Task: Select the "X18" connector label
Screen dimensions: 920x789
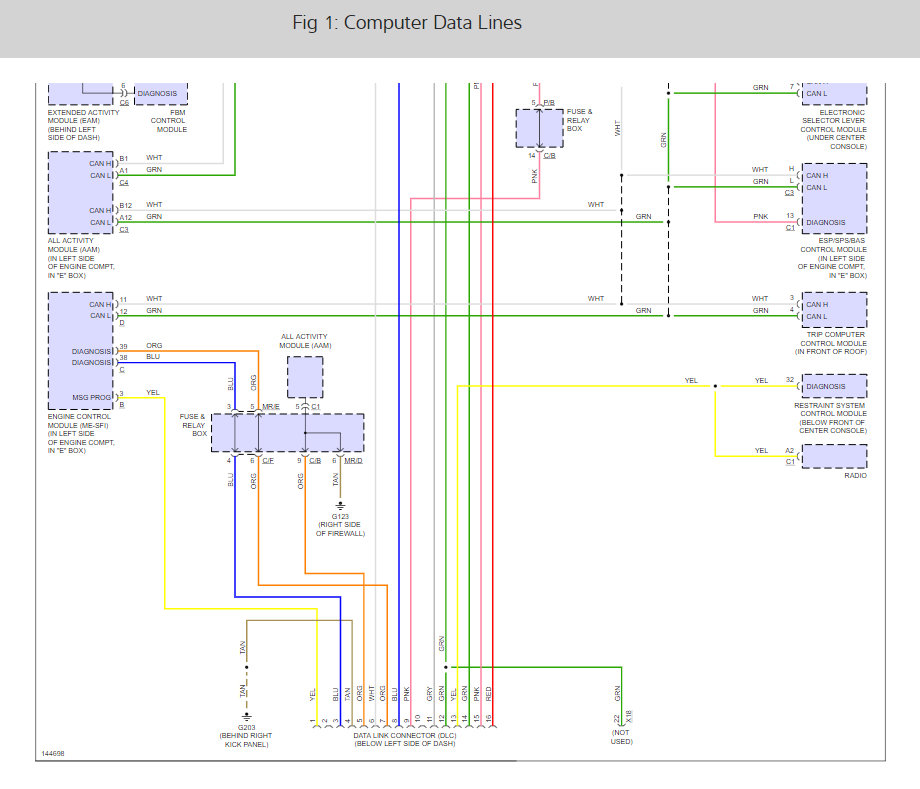Action: point(629,716)
